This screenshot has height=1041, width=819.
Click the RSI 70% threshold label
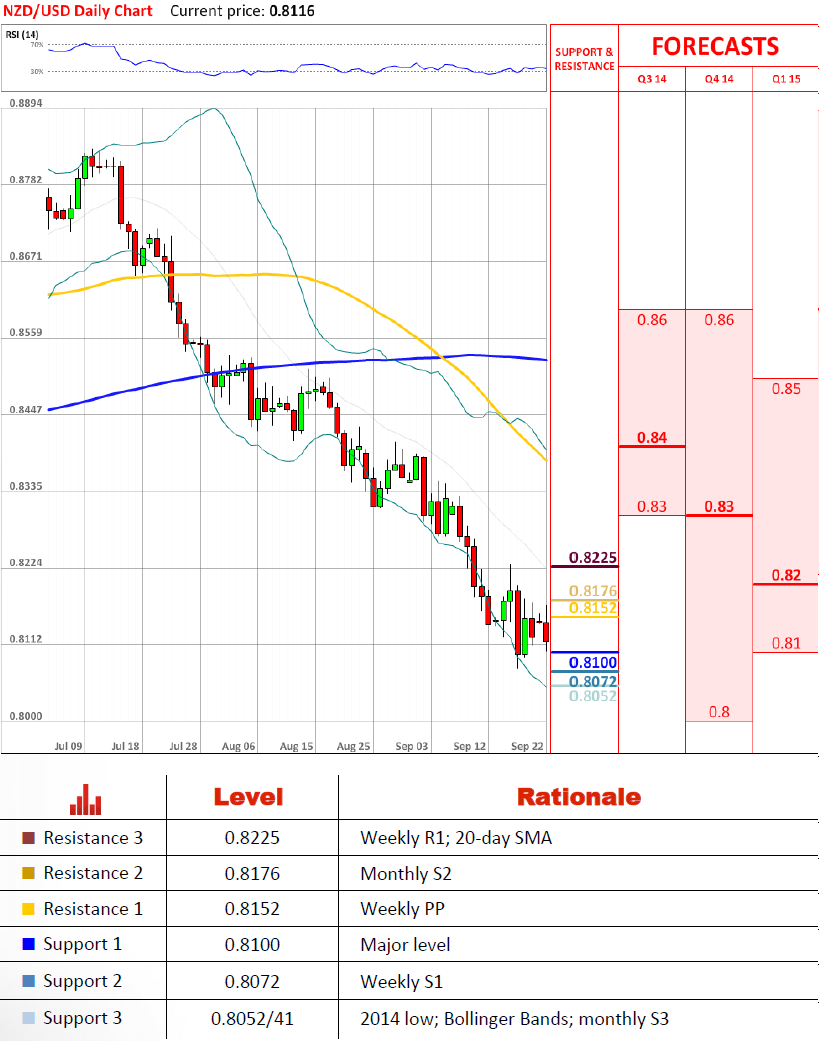37,44
